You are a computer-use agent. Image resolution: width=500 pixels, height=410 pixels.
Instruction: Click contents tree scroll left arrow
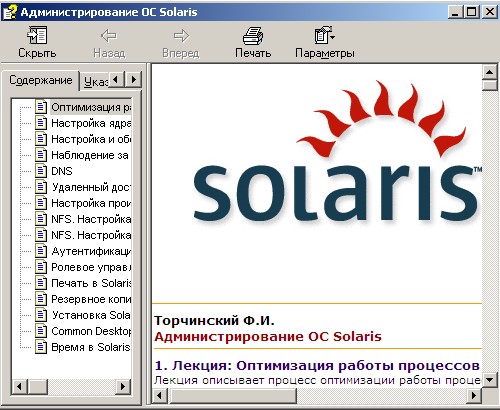click(x=20, y=387)
